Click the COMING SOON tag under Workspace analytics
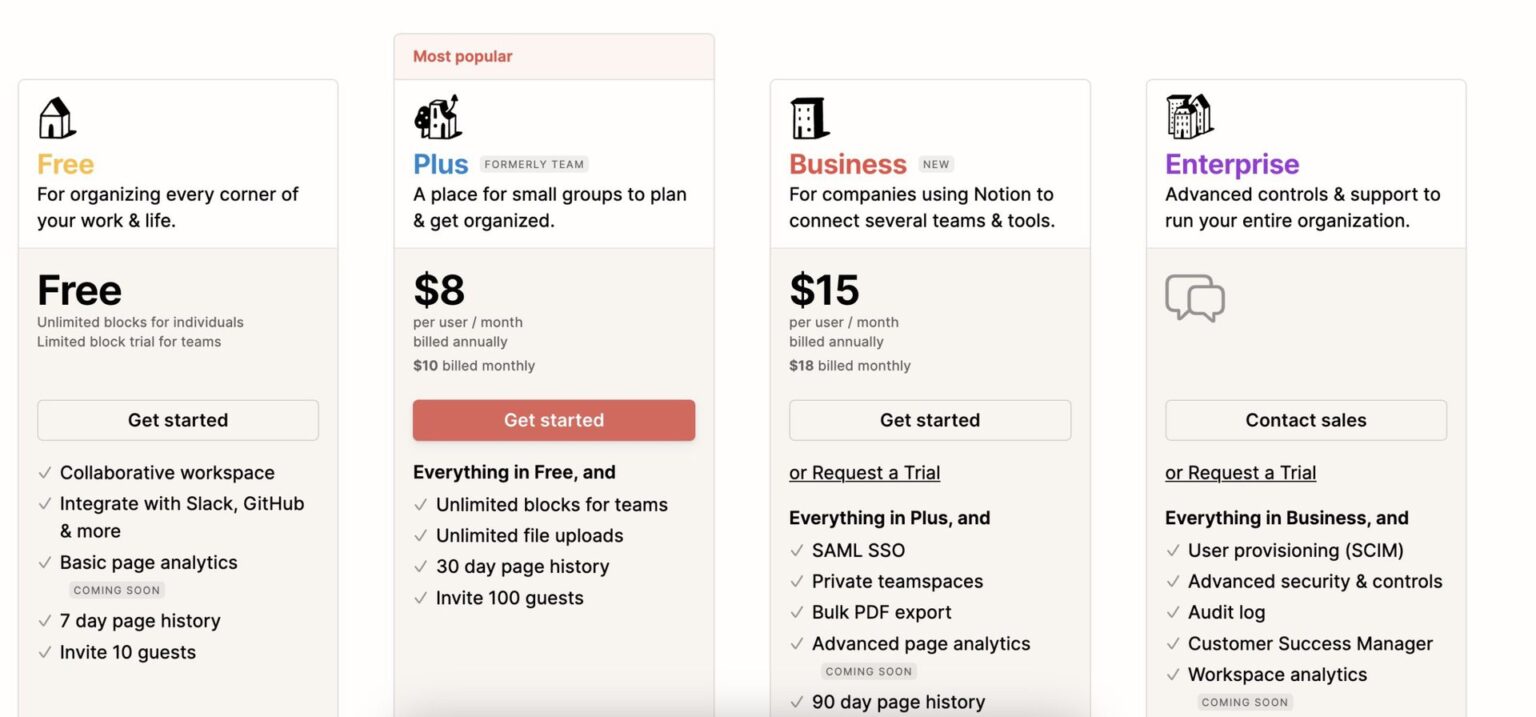1536x717 pixels. point(1244,702)
